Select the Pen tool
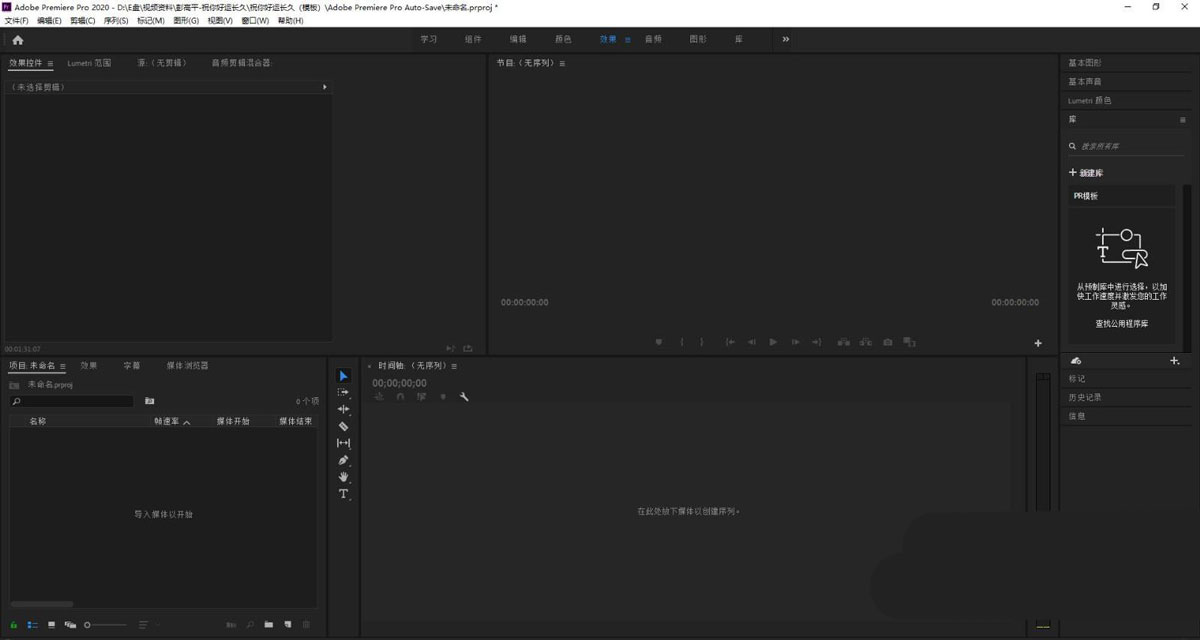 click(343, 460)
